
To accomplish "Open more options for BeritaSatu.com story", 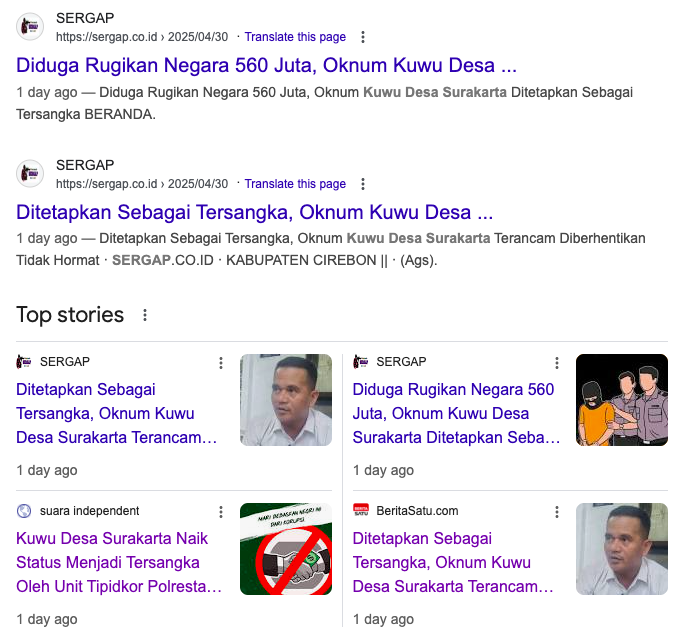I will point(557,512).
